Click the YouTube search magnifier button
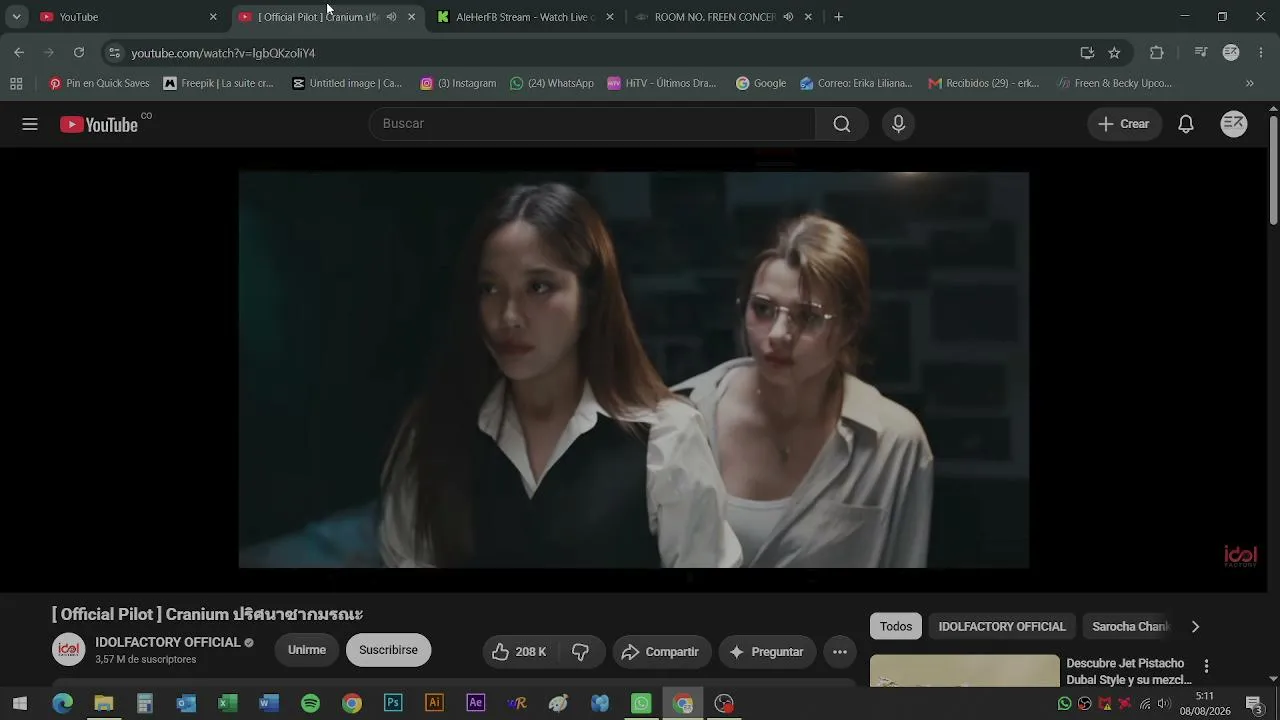This screenshot has height=720, width=1280. [842, 124]
